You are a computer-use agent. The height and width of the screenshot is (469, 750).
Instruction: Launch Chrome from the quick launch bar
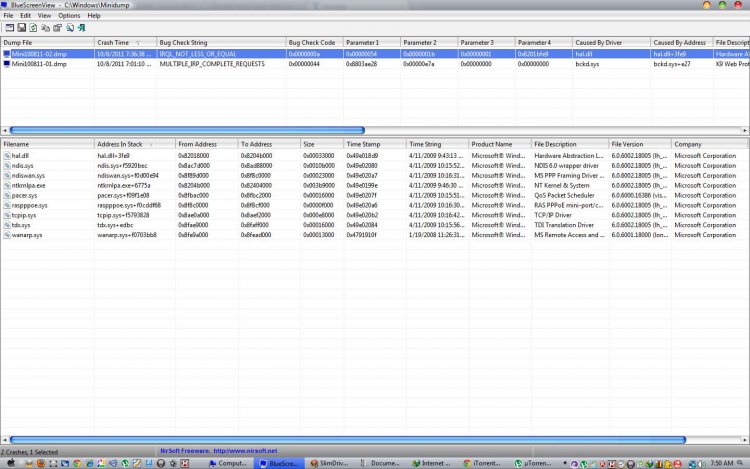tap(77, 463)
